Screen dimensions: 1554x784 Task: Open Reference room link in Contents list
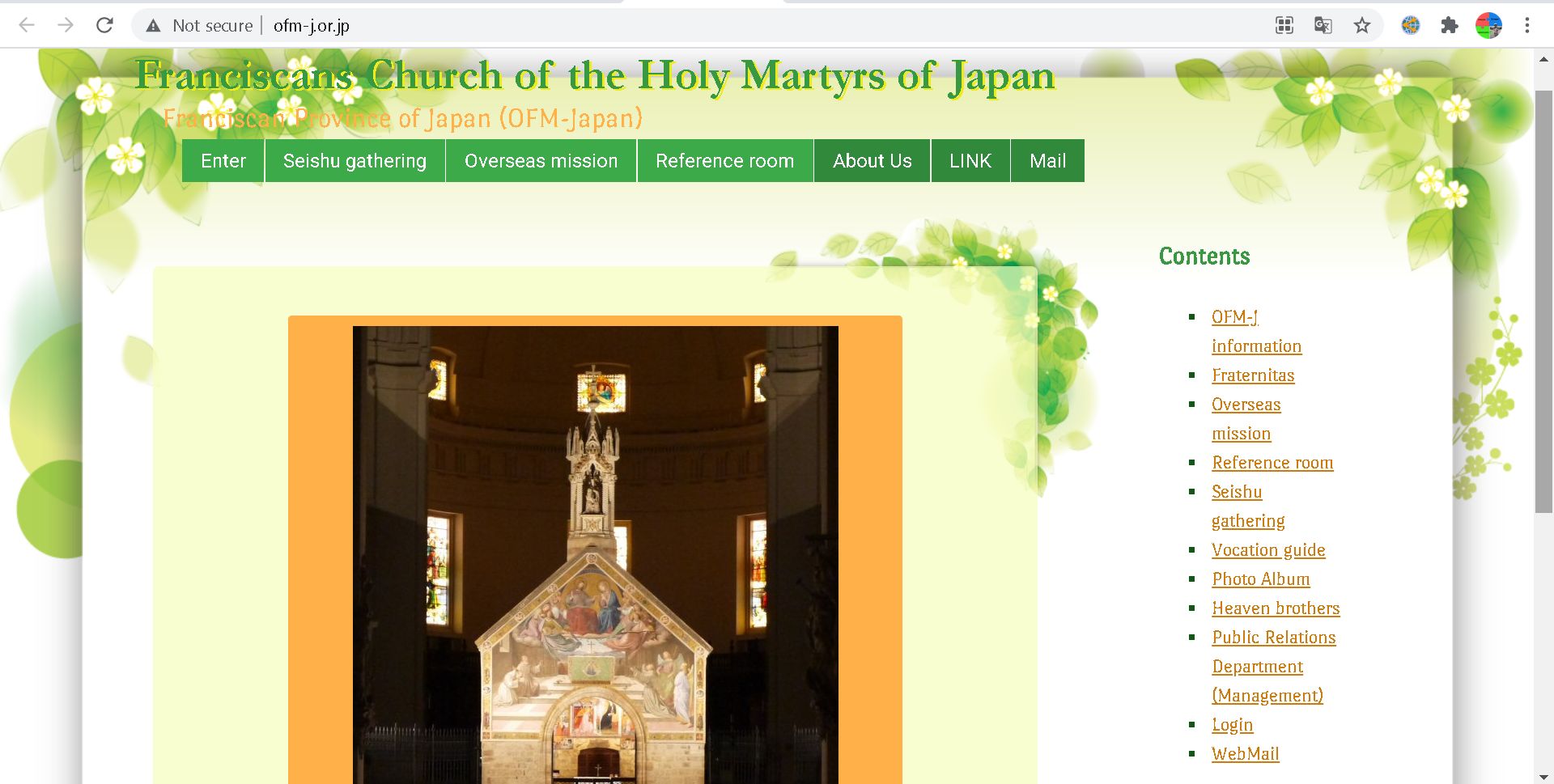[x=1272, y=462]
